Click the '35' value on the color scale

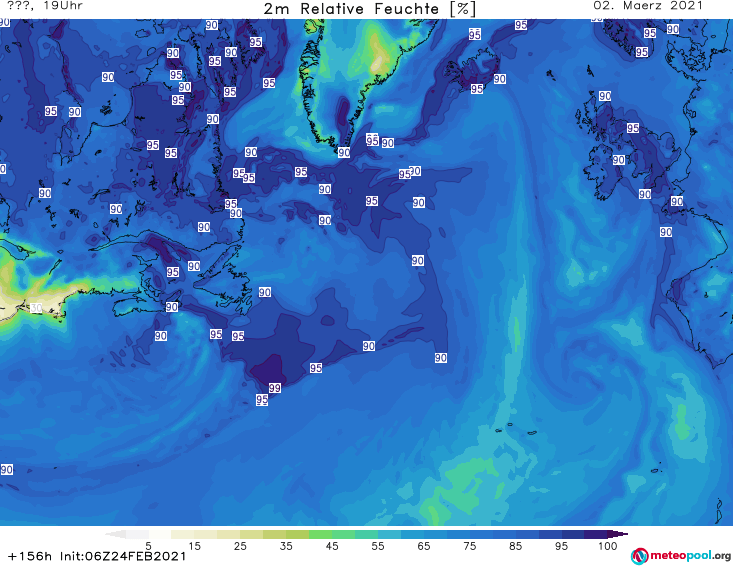pyautogui.click(x=286, y=545)
